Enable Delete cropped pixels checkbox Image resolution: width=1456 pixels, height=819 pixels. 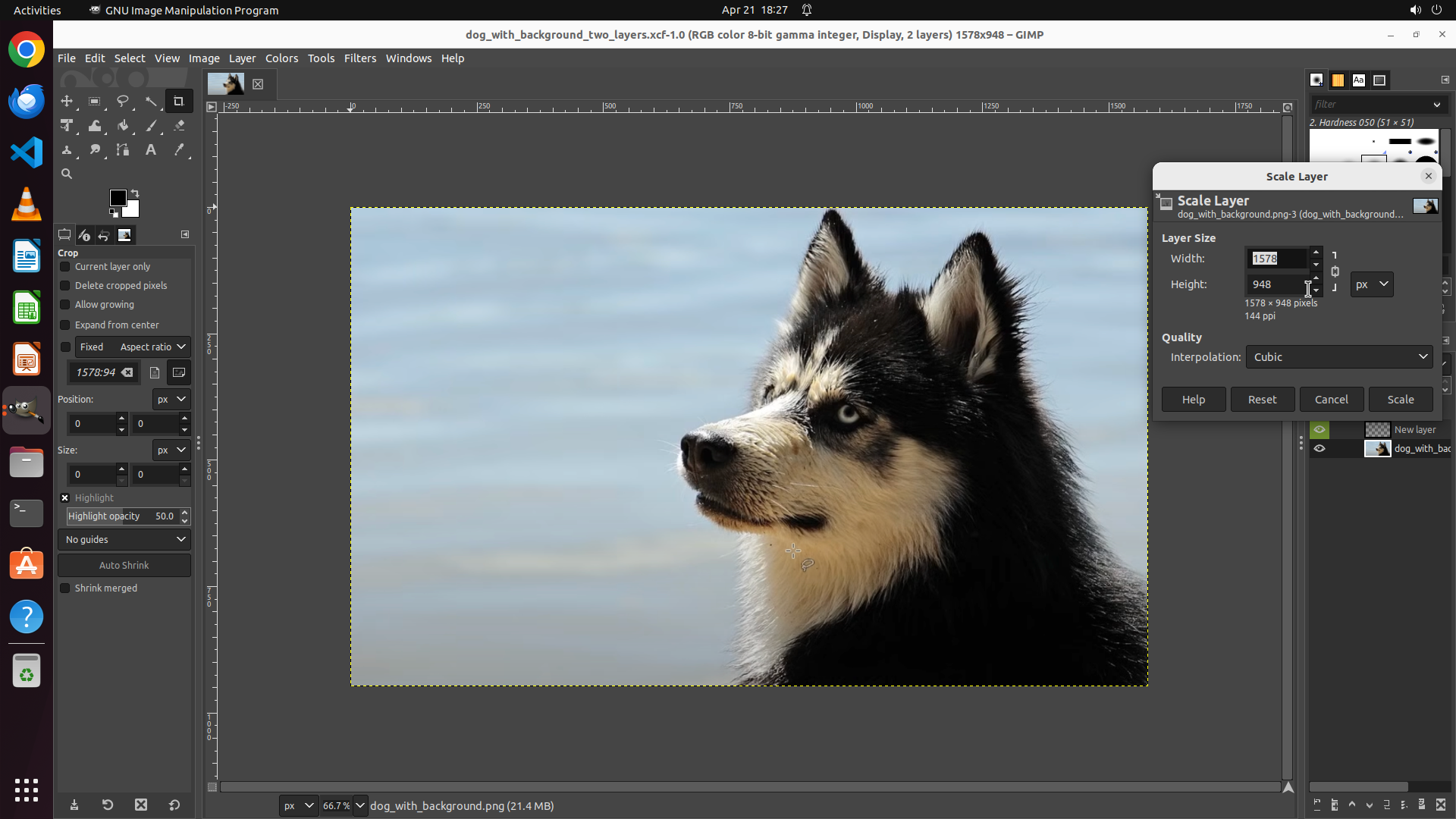[65, 286]
